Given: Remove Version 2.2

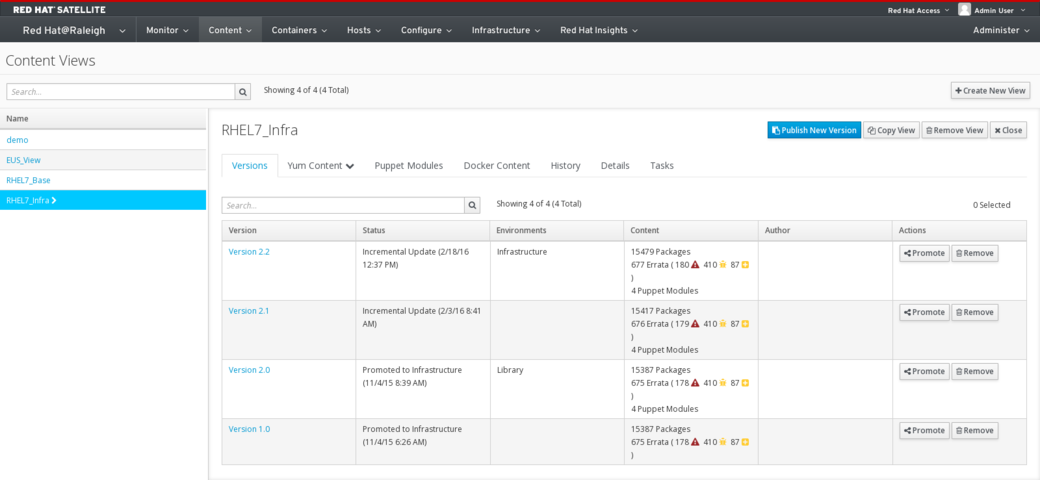Looking at the screenshot, I should point(974,253).
